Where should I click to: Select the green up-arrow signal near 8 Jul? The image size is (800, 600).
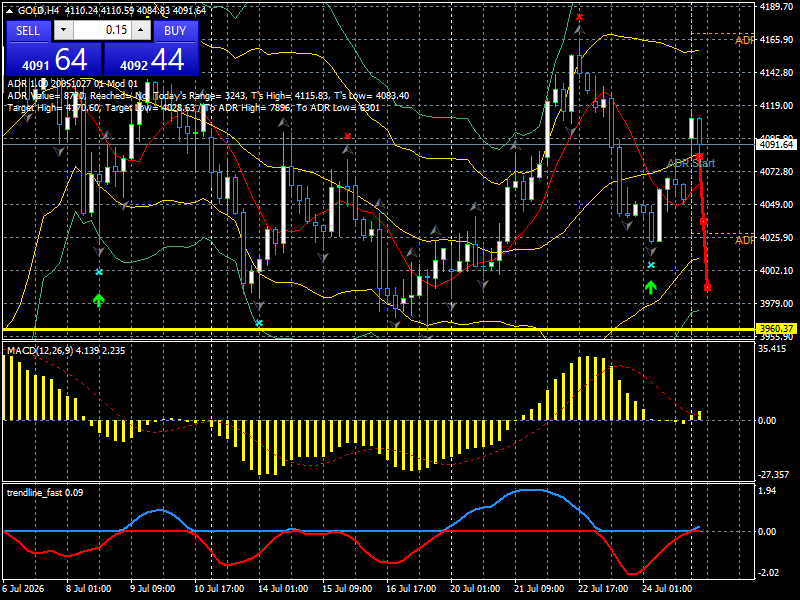[98, 300]
